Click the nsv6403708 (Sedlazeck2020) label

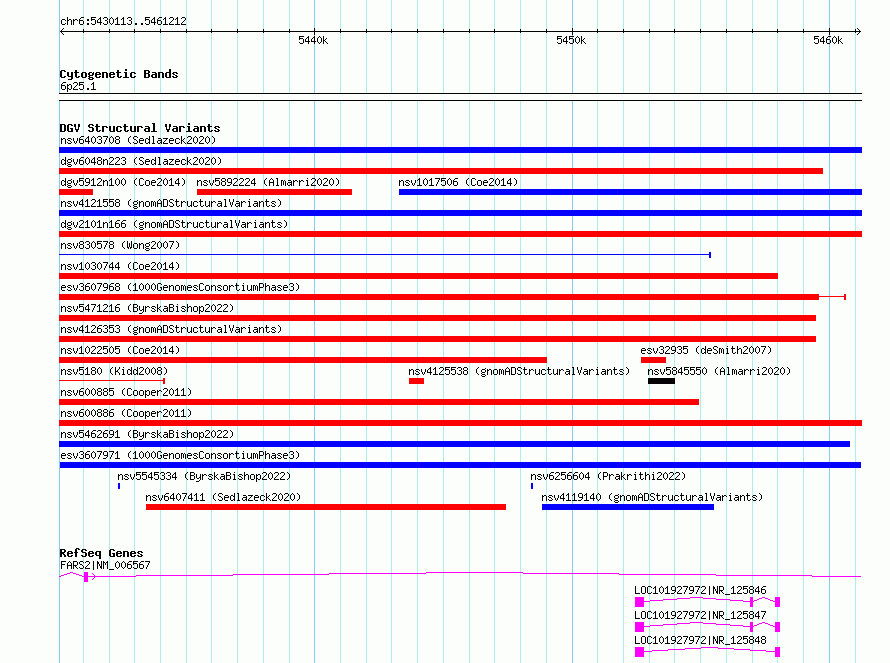pos(138,140)
